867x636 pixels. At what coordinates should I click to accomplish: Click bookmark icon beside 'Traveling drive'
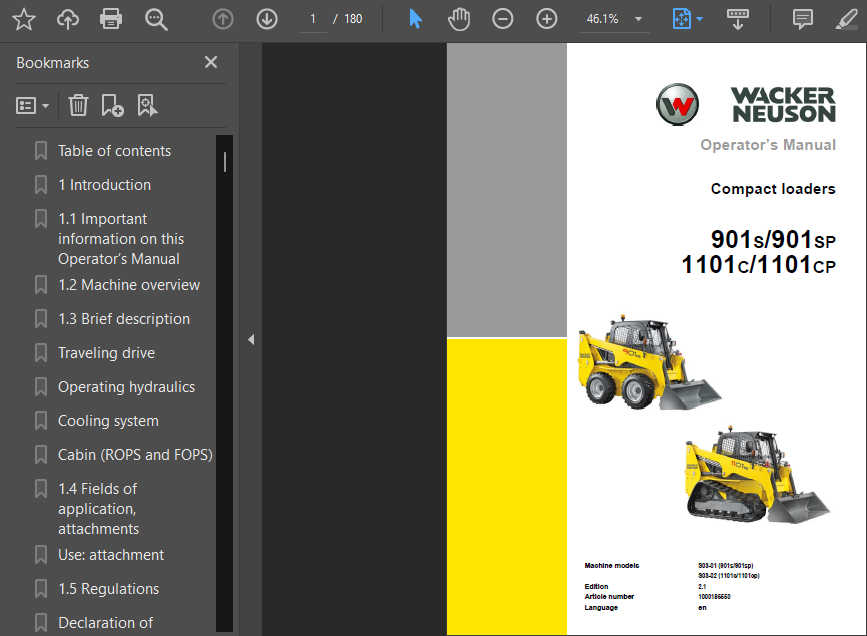coord(41,353)
